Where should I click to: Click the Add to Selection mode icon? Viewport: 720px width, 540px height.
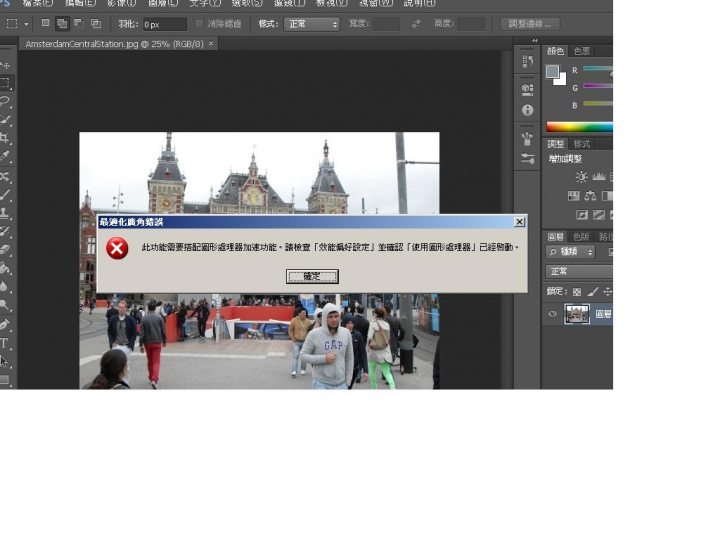click(x=62, y=23)
